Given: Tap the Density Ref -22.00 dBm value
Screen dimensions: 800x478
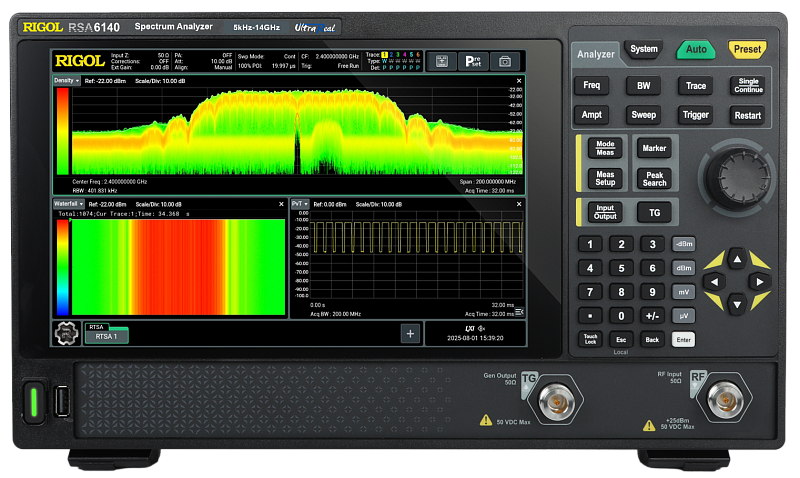Looking at the screenshot, I should [x=105, y=81].
